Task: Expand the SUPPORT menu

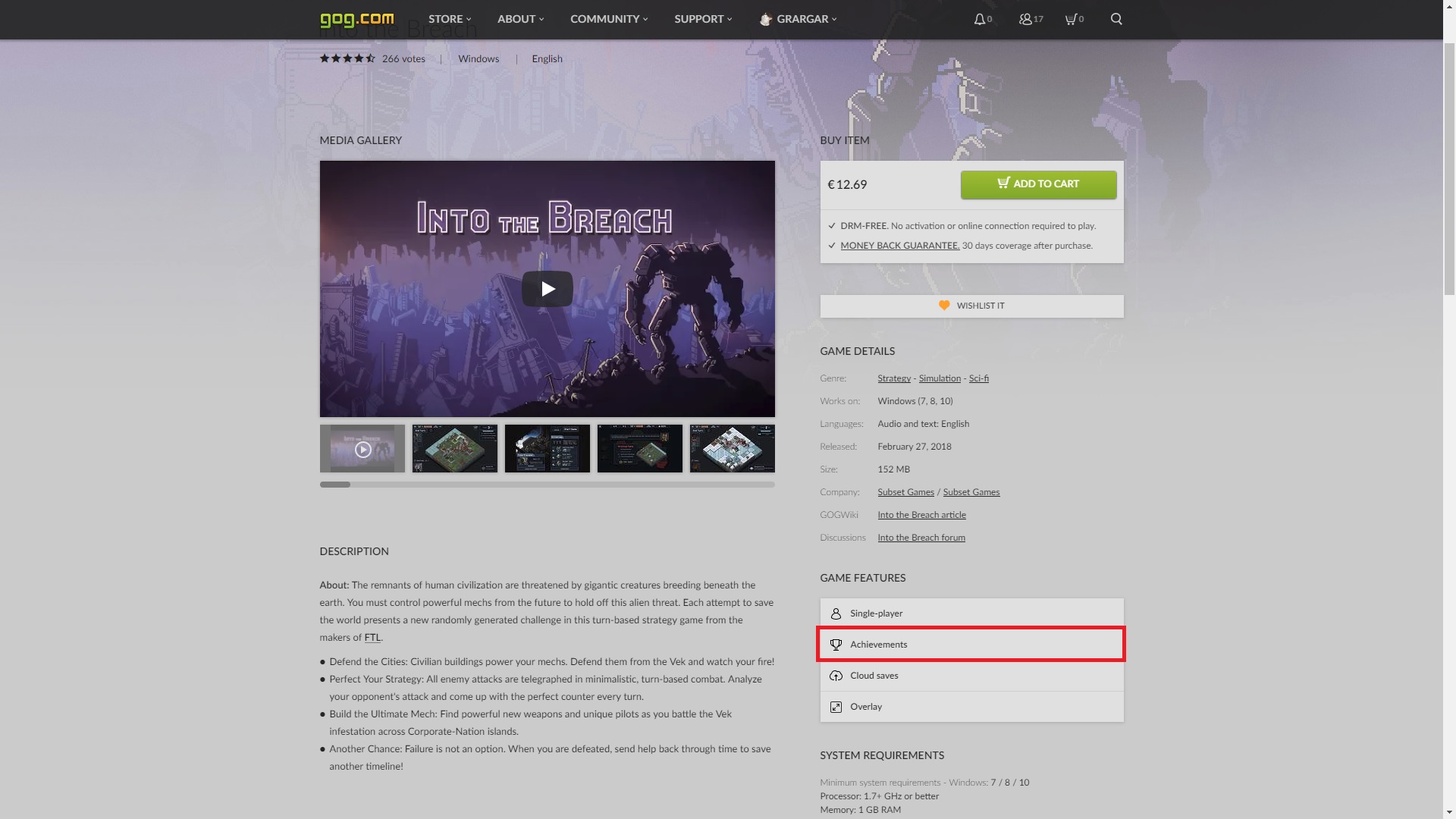Action: click(703, 19)
